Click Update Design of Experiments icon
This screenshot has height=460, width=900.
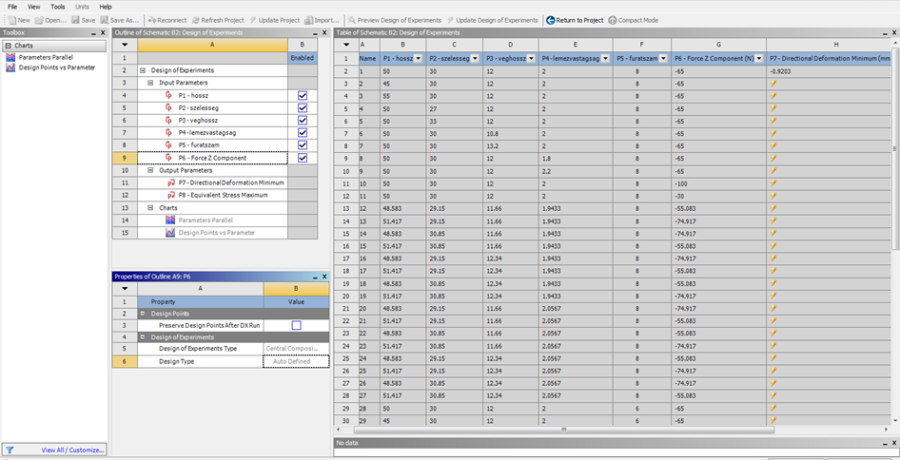[451, 20]
